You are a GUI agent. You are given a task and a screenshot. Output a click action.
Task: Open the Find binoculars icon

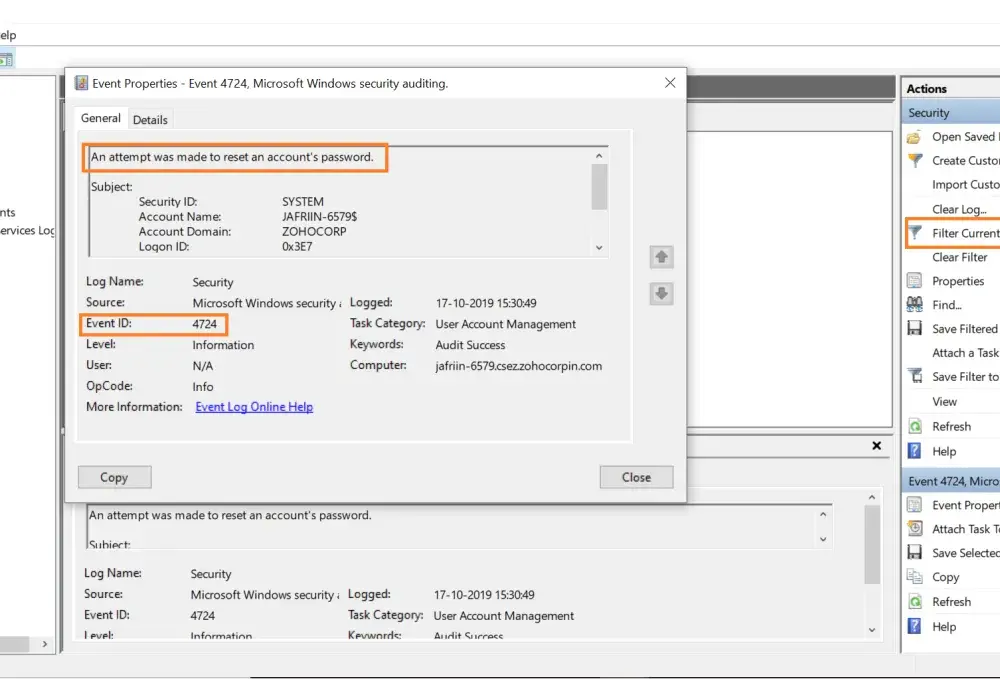[915, 304]
